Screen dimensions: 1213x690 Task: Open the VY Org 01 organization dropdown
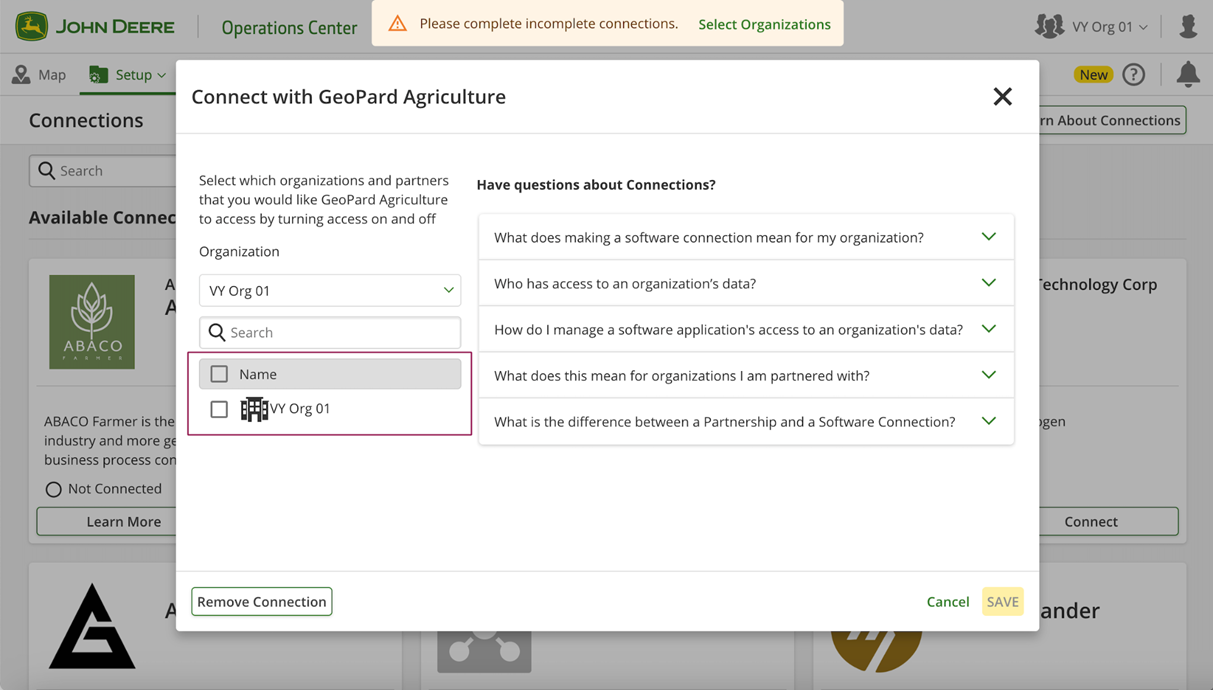tap(330, 291)
